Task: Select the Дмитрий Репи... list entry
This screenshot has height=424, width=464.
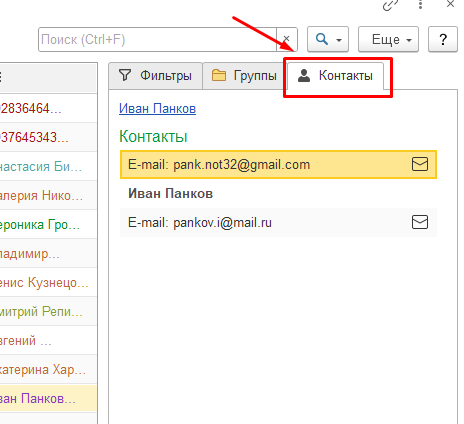Action: coord(48,312)
